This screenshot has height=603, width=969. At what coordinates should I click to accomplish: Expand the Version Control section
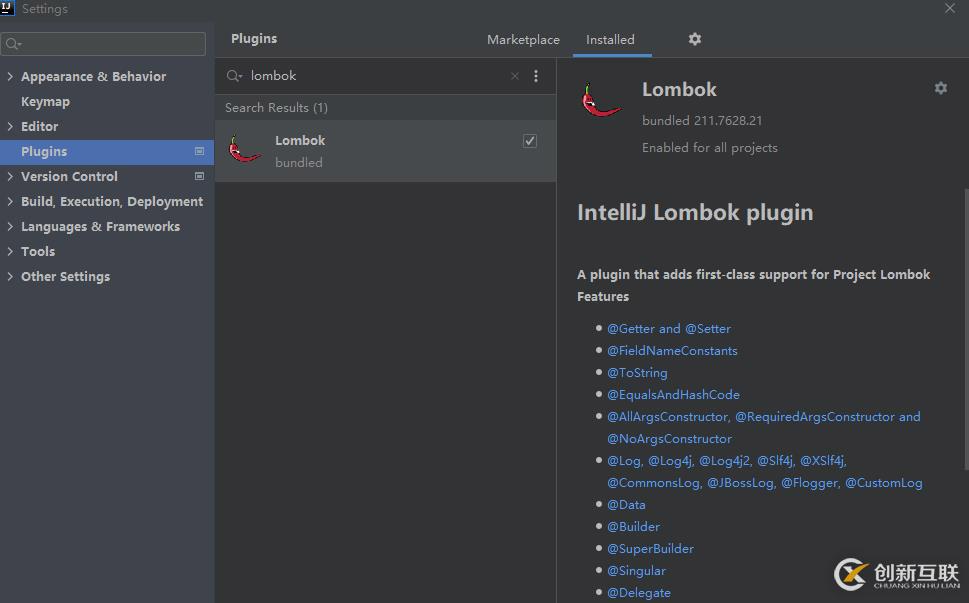pyautogui.click(x=10, y=176)
